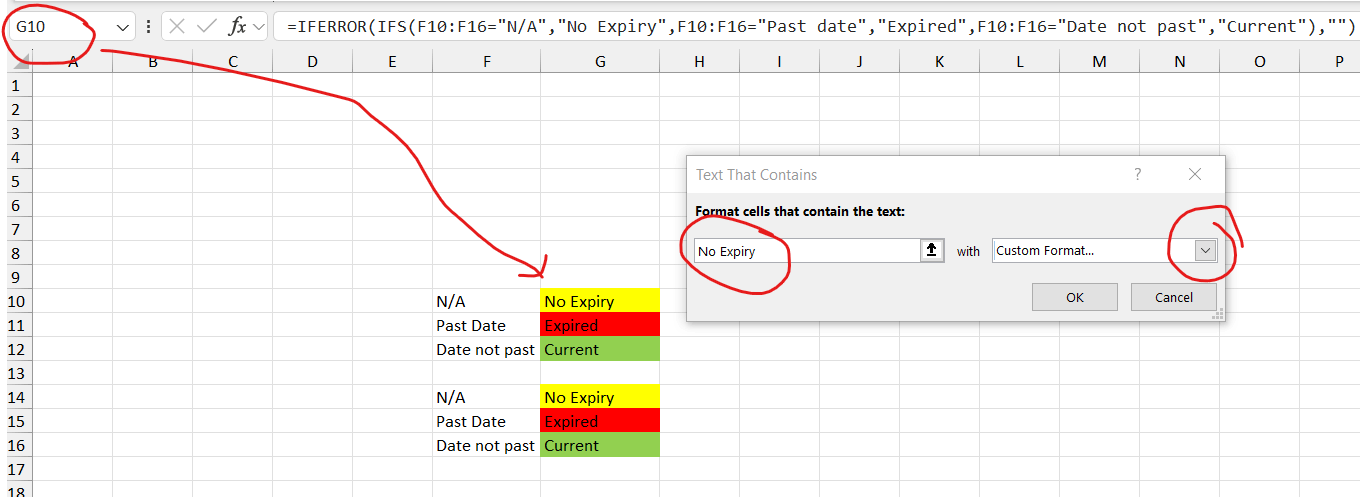
Task: Click the No Expiry text field in dialog
Action: coord(807,251)
